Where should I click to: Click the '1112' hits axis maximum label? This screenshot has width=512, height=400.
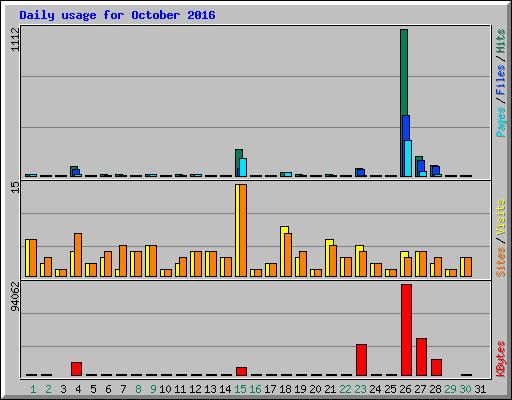click(x=16, y=39)
